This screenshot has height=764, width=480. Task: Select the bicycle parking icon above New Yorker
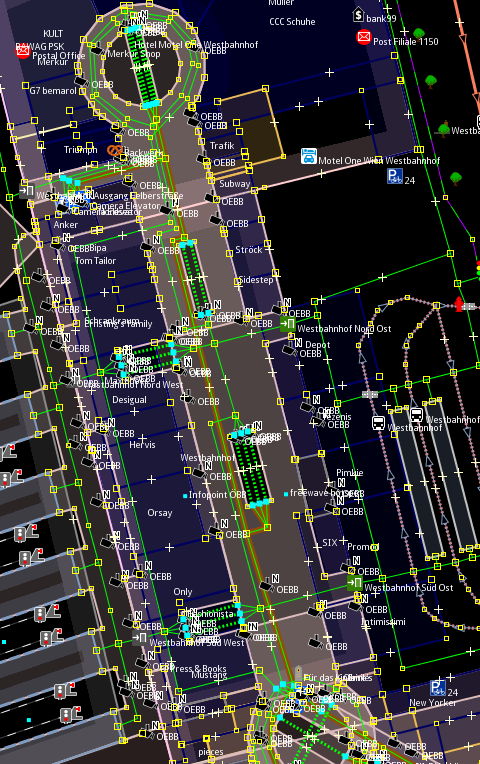coord(438,688)
